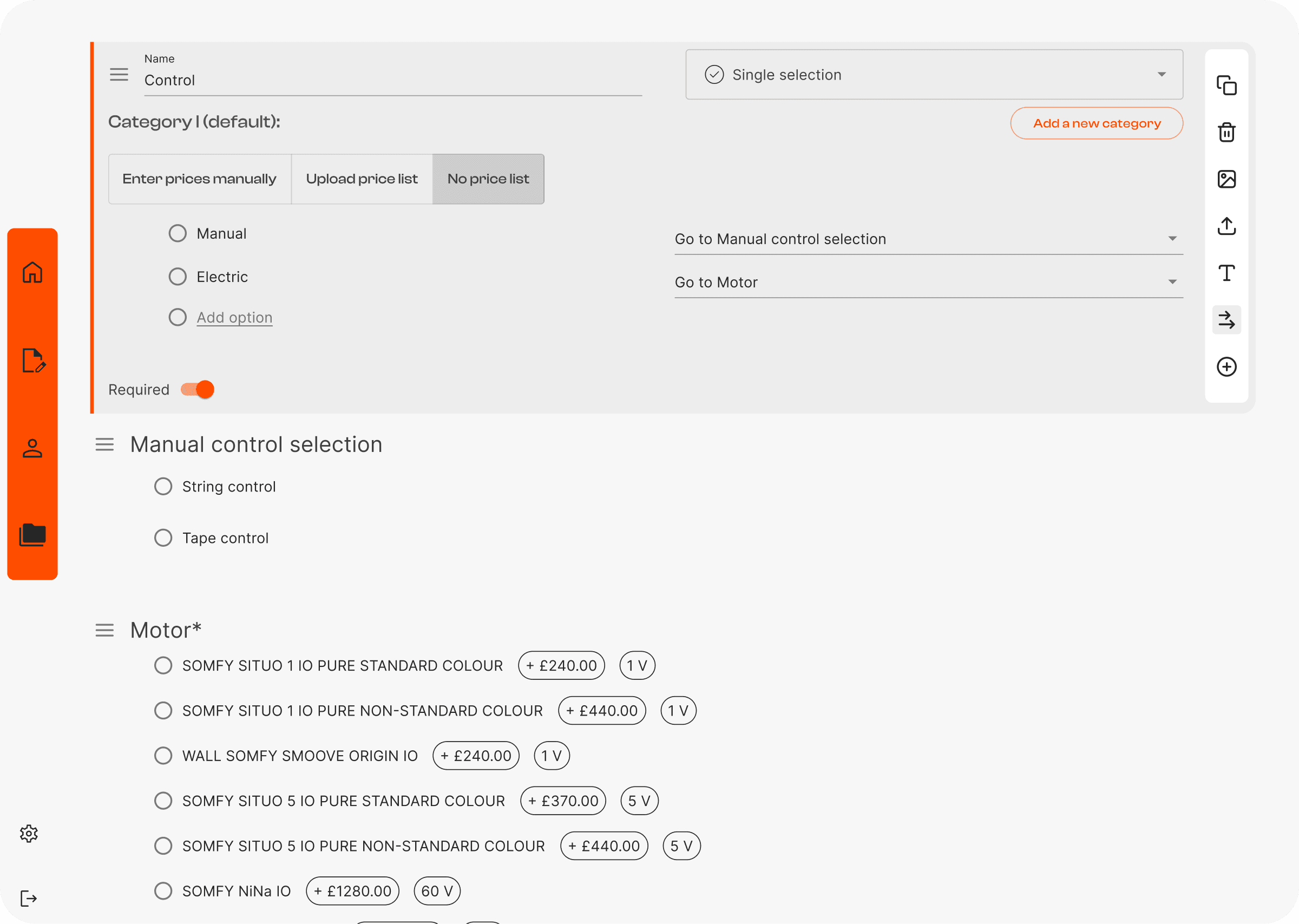1299x924 pixels.
Task: Click the text T icon
Action: coord(1226,273)
